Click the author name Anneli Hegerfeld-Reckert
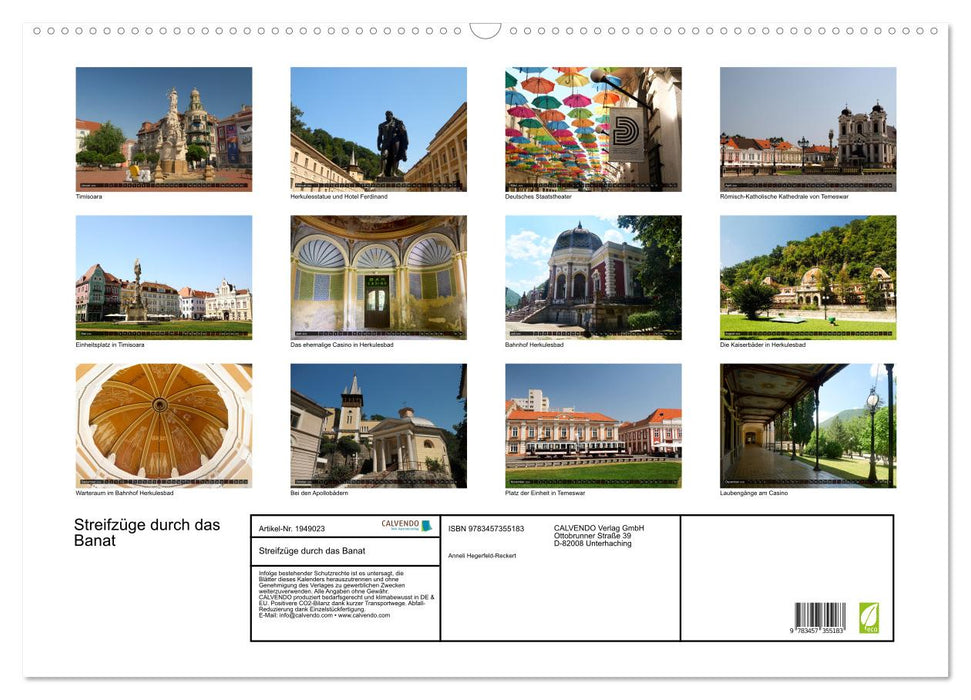Image resolution: width=971 pixels, height=700 pixels. tap(483, 556)
